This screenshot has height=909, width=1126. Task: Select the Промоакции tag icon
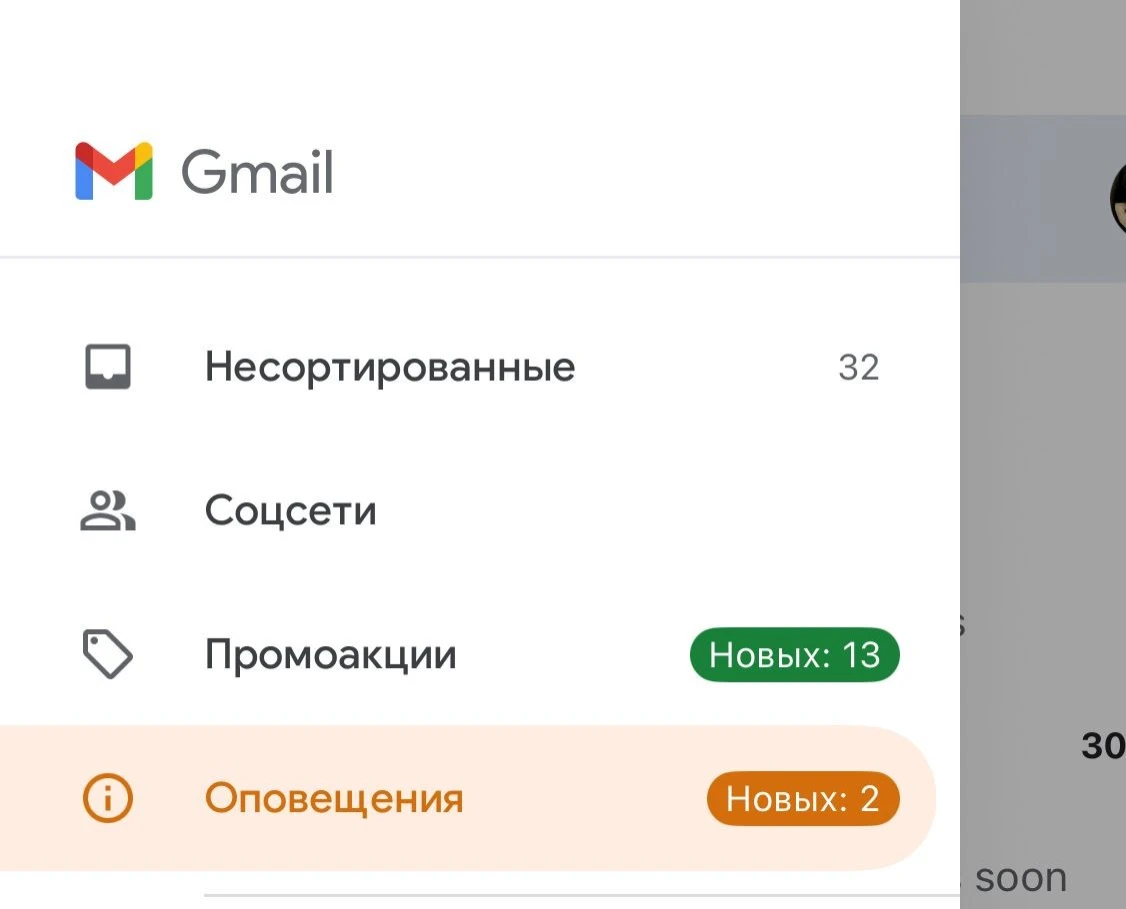[x=107, y=654]
